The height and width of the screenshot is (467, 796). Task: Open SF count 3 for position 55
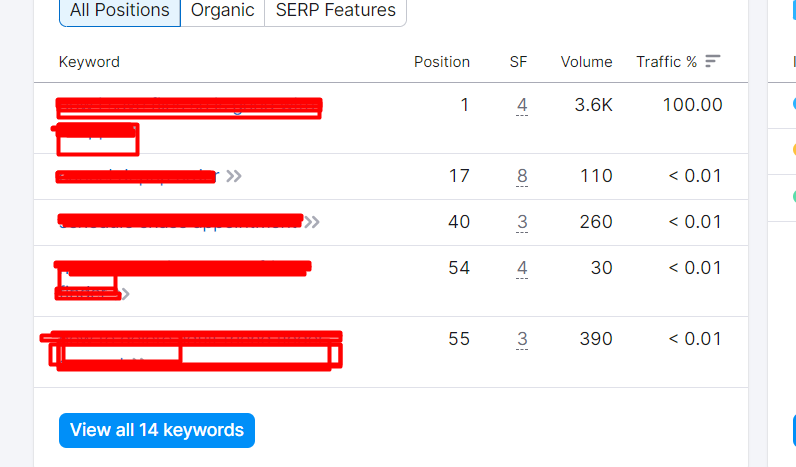click(x=522, y=339)
